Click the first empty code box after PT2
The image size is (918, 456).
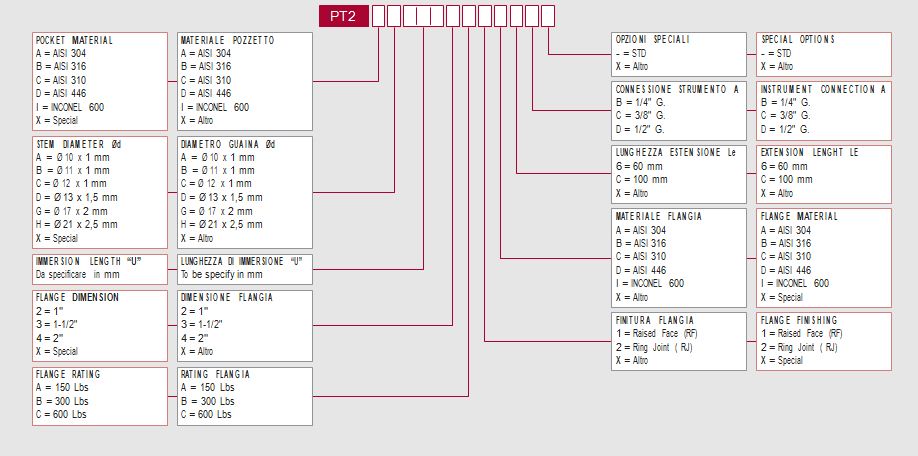[379, 16]
